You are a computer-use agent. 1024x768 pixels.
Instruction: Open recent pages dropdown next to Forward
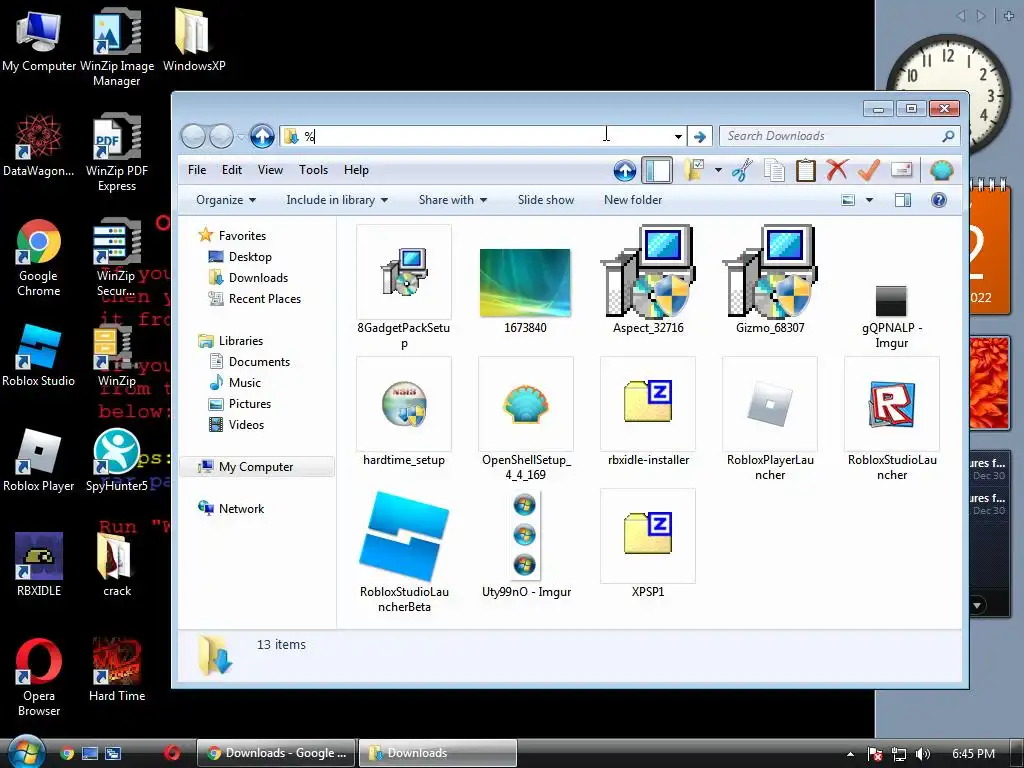(x=241, y=136)
